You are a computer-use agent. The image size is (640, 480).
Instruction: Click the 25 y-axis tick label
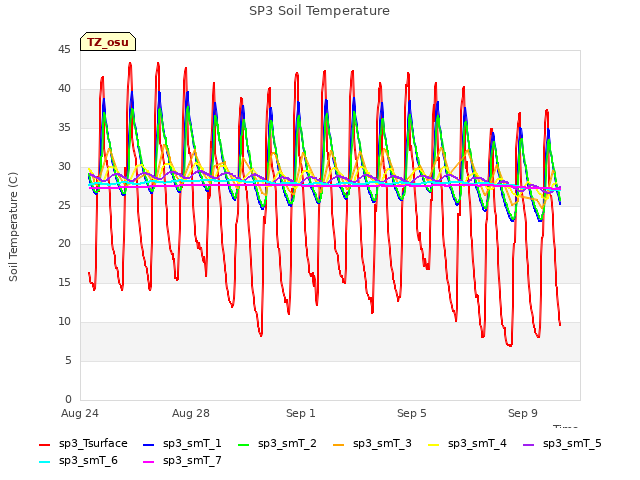click(64, 205)
